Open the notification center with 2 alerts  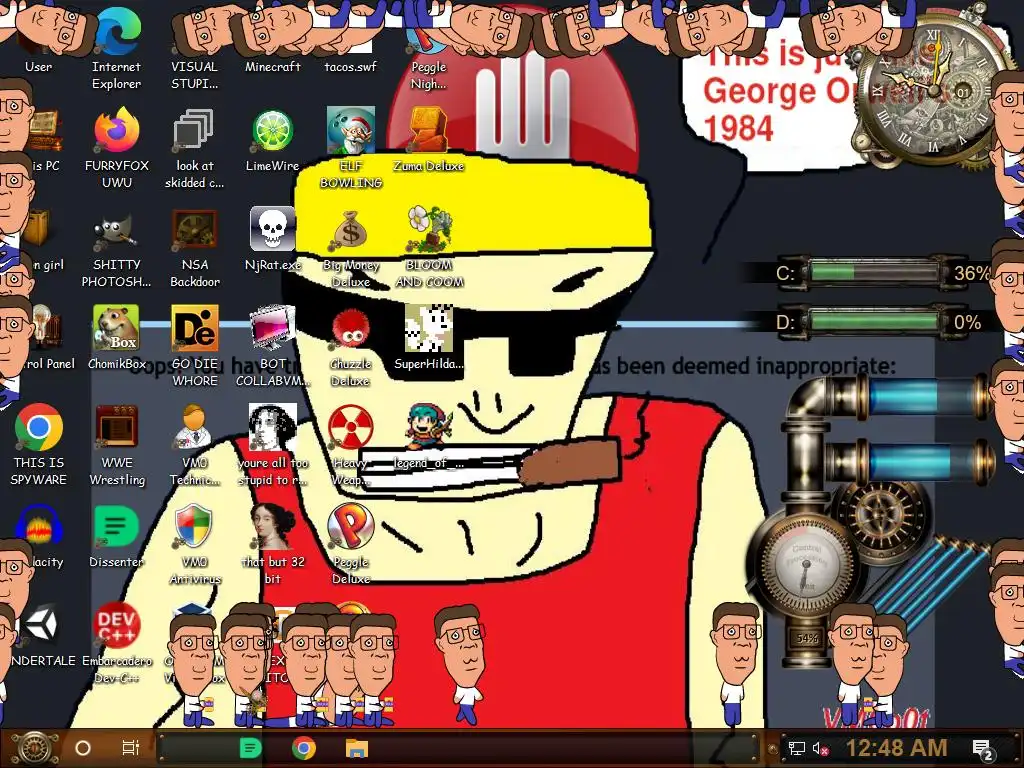point(984,750)
